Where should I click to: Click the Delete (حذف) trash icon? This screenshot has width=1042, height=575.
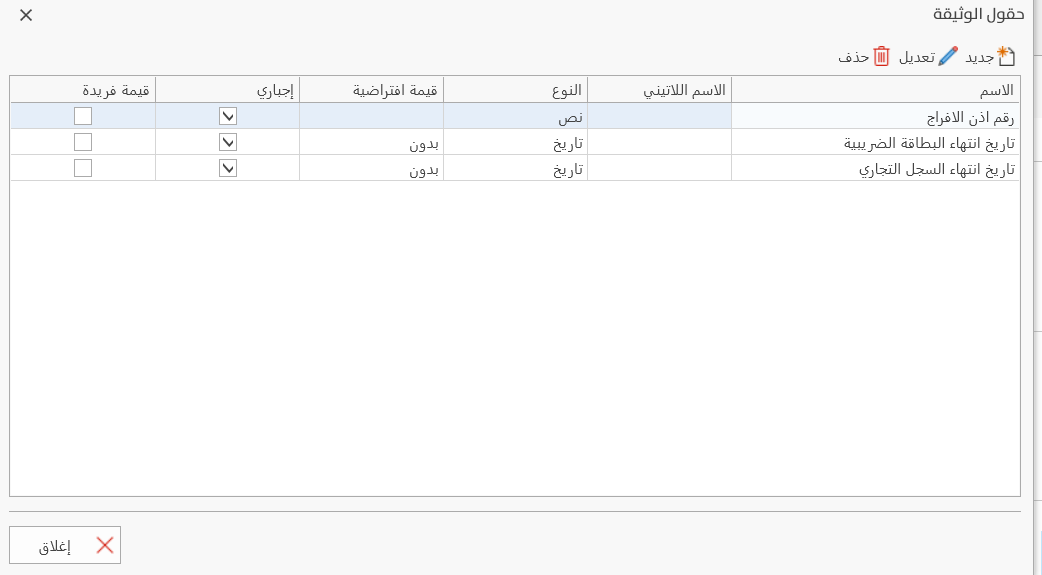pyautogui.click(x=881, y=57)
